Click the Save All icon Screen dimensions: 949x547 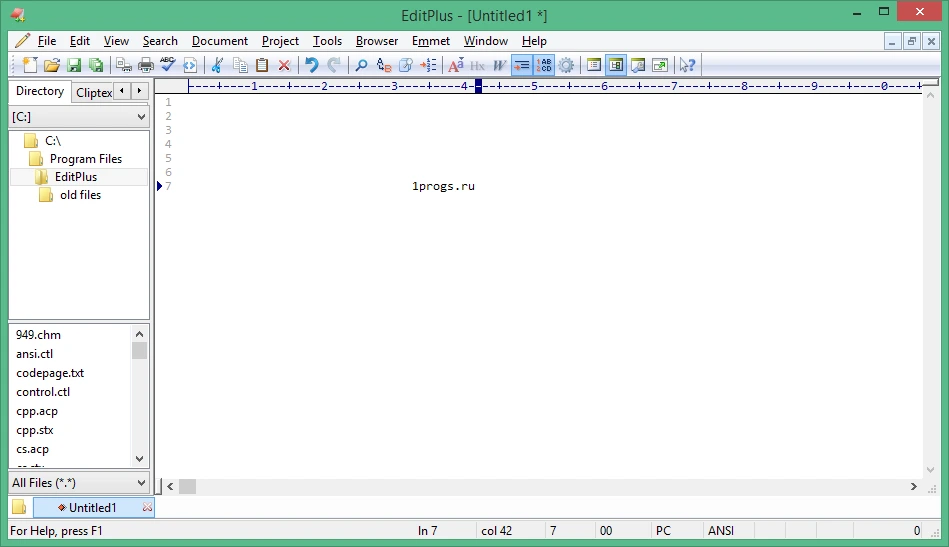coord(96,65)
